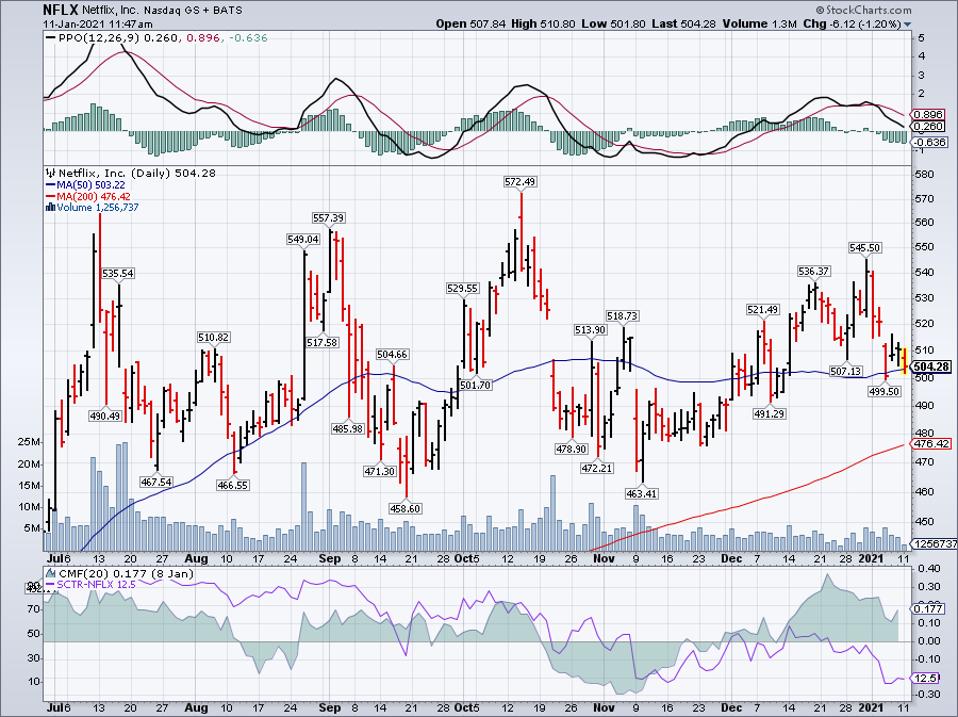Click the last price tag 504.28 on axis
The height and width of the screenshot is (717, 958).
pyautogui.click(x=931, y=366)
